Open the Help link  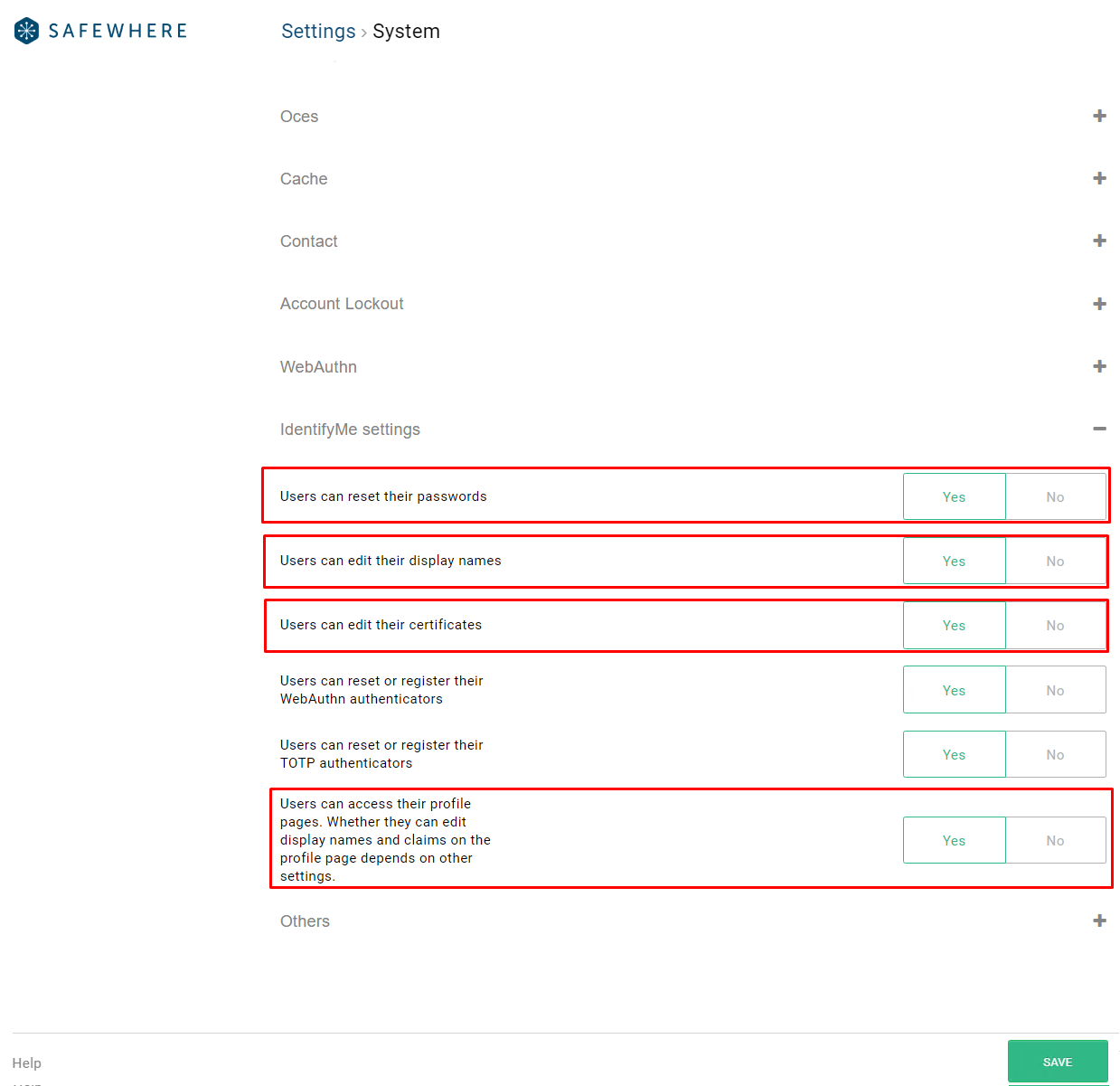tap(27, 1063)
